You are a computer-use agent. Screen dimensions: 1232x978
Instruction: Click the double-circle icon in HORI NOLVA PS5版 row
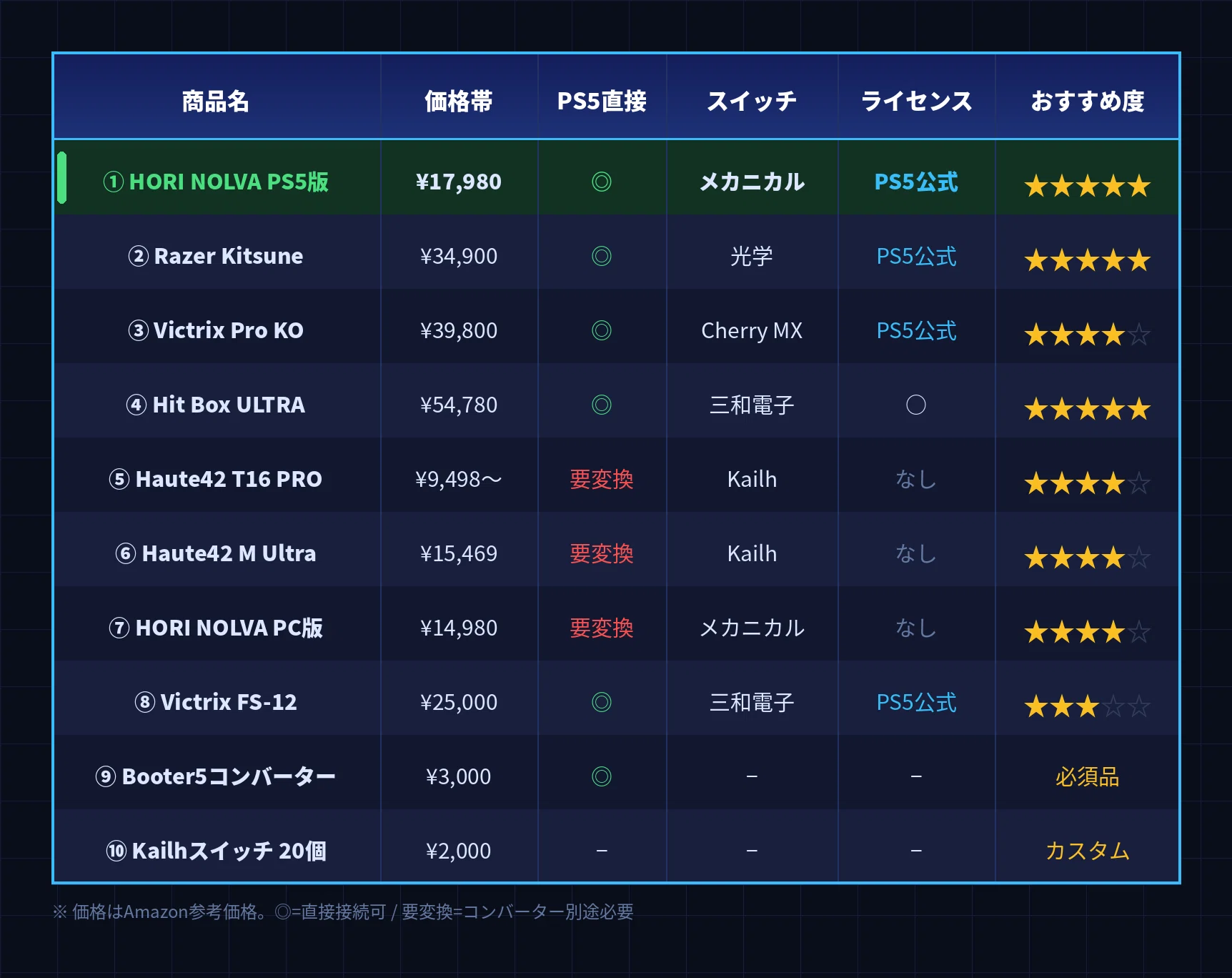pyautogui.click(x=602, y=182)
